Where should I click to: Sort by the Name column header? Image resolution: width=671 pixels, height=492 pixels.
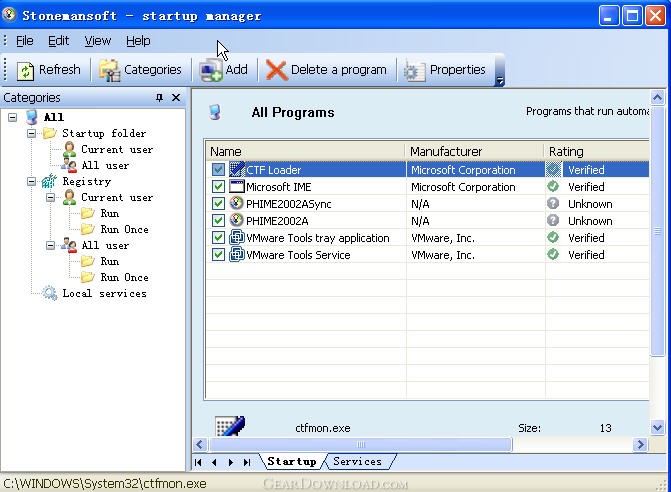click(306, 151)
